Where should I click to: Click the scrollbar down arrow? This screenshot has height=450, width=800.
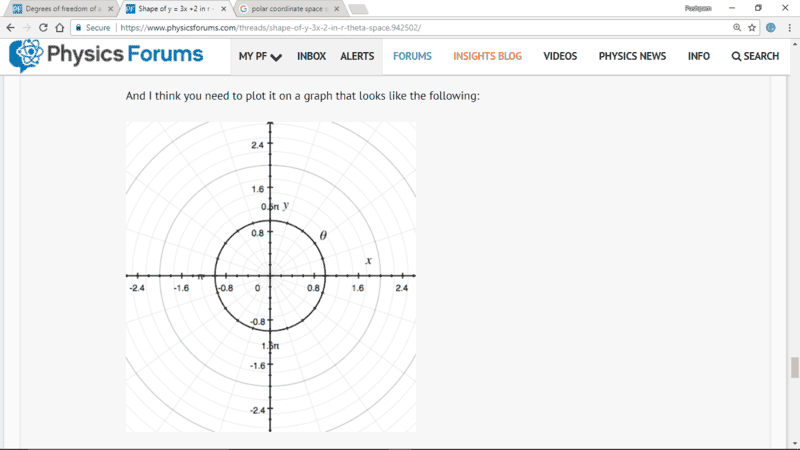pos(794,444)
